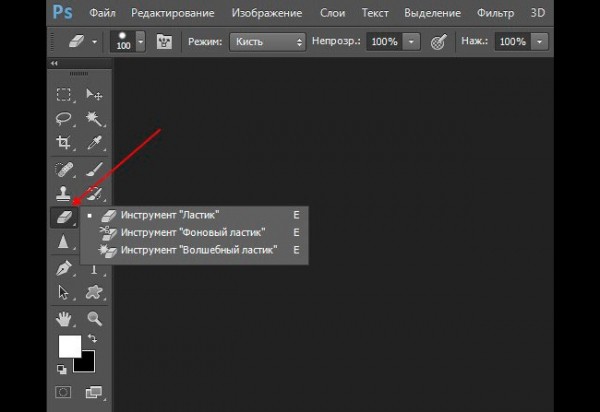Select the Zoom magnifier tool
The height and width of the screenshot is (412, 600).
click(x=95, y=319)
